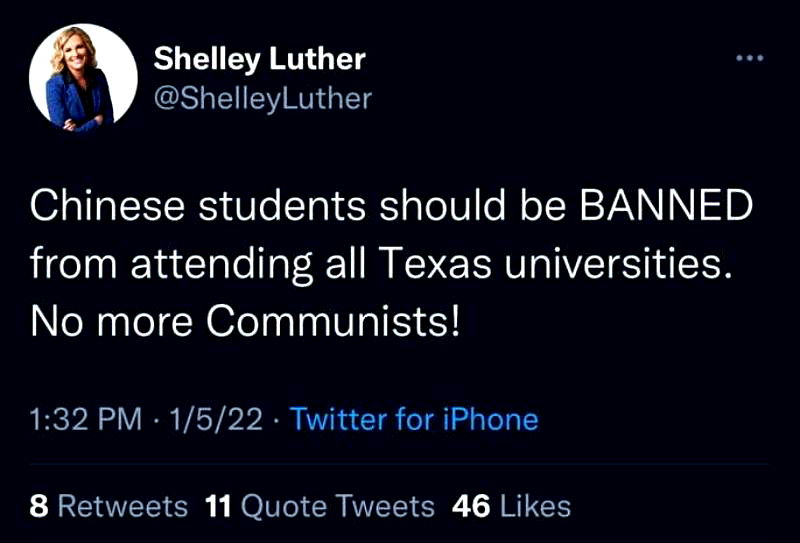Screen dimensions: 800x543
Task: Click the word BANNED in the tweet
Action: [666, 208]
